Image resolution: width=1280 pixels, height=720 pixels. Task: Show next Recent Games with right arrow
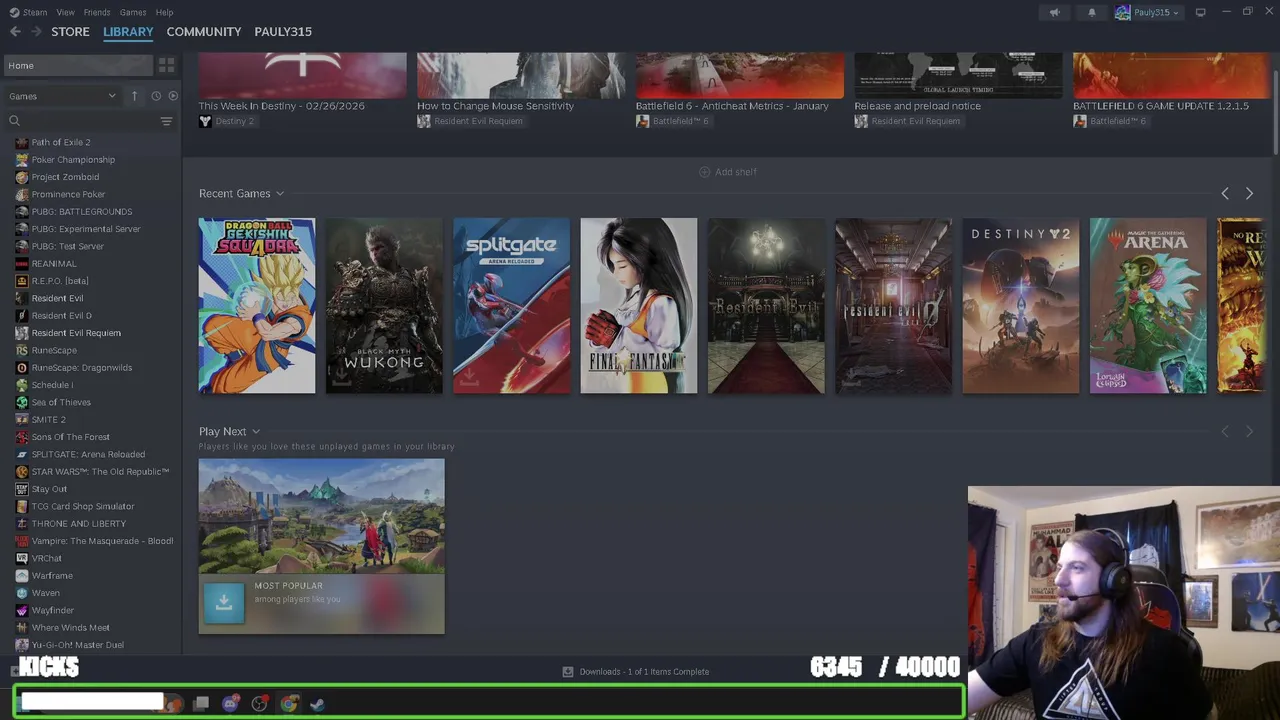tap(1249, 194)
